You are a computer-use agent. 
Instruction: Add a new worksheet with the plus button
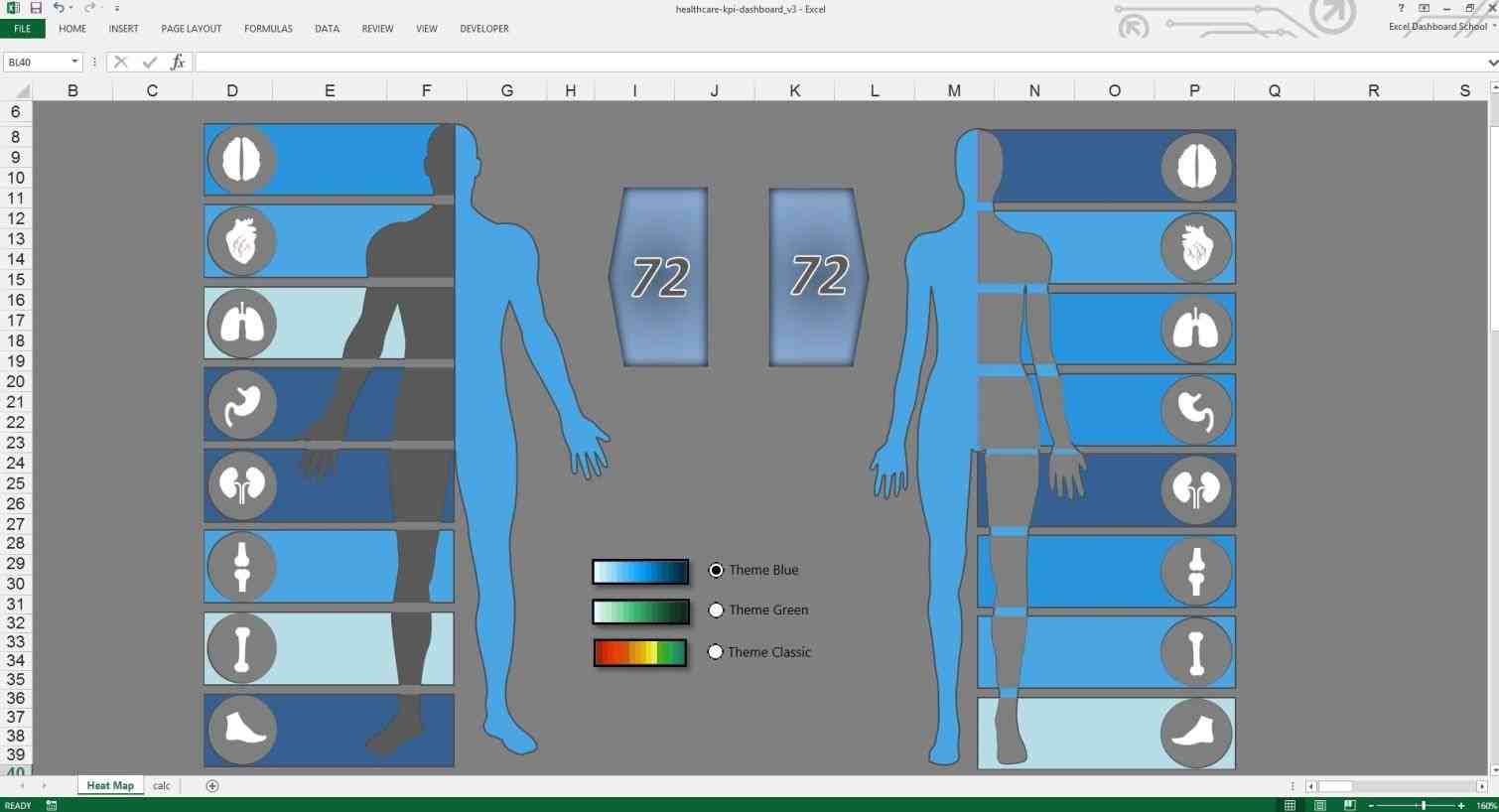coord(211,785)
